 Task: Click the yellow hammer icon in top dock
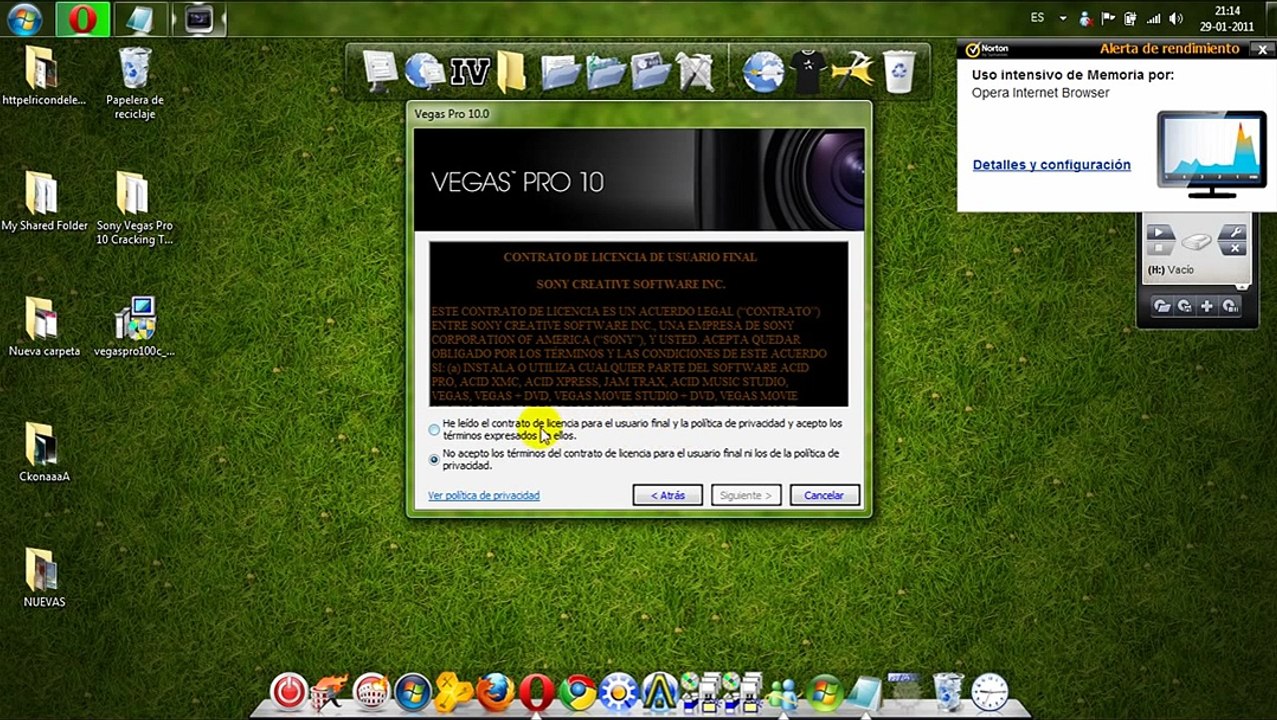point(853,71)
